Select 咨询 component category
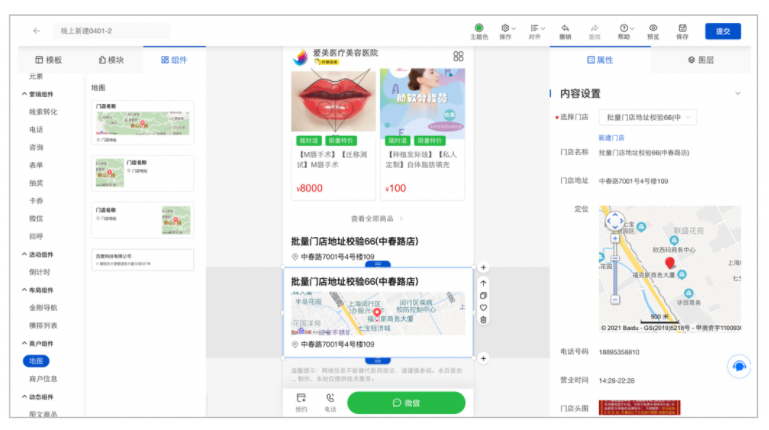This screenshot has width=769, height=430. [36, 147]
